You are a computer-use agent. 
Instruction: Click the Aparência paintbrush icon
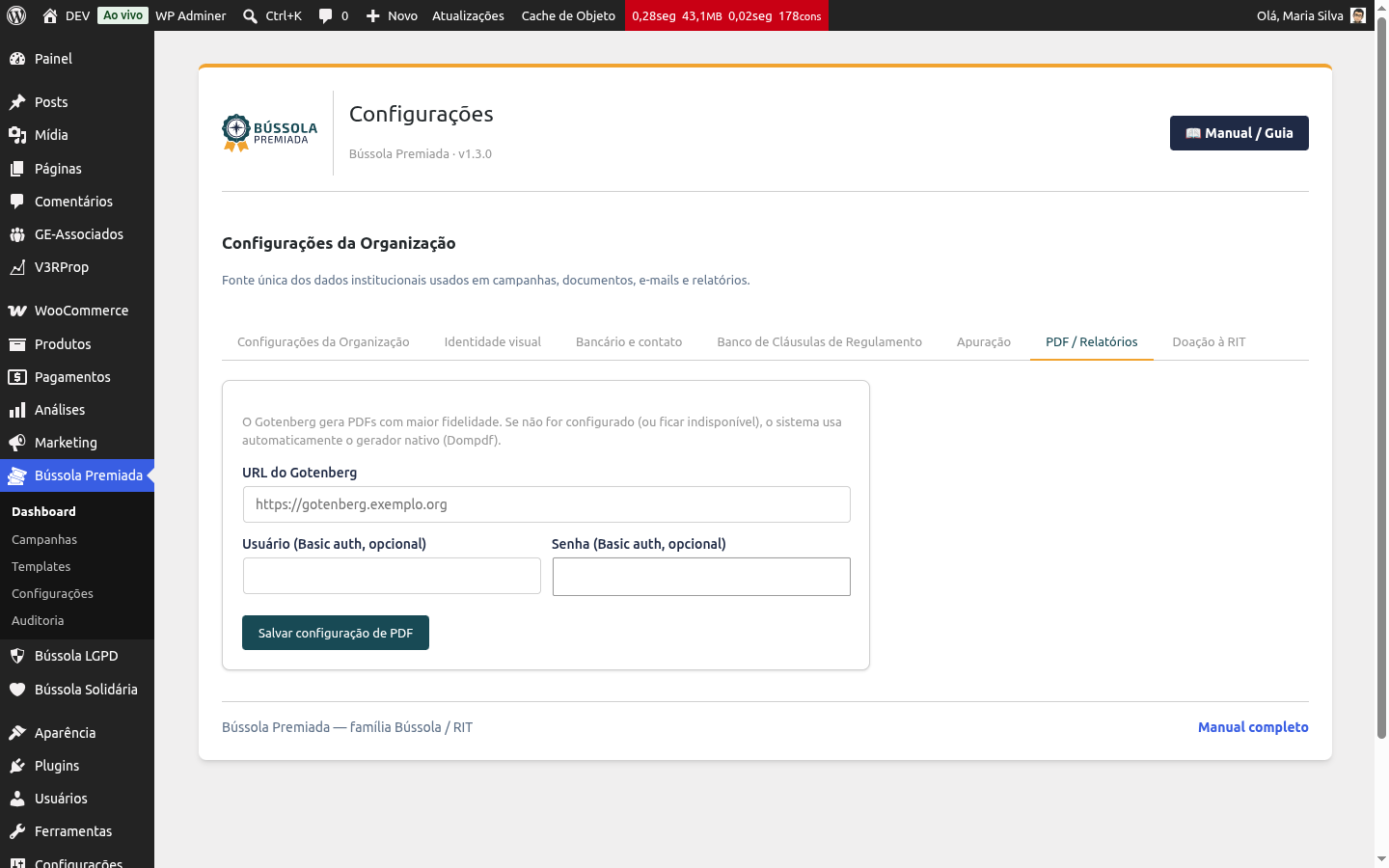pos(17,733)
